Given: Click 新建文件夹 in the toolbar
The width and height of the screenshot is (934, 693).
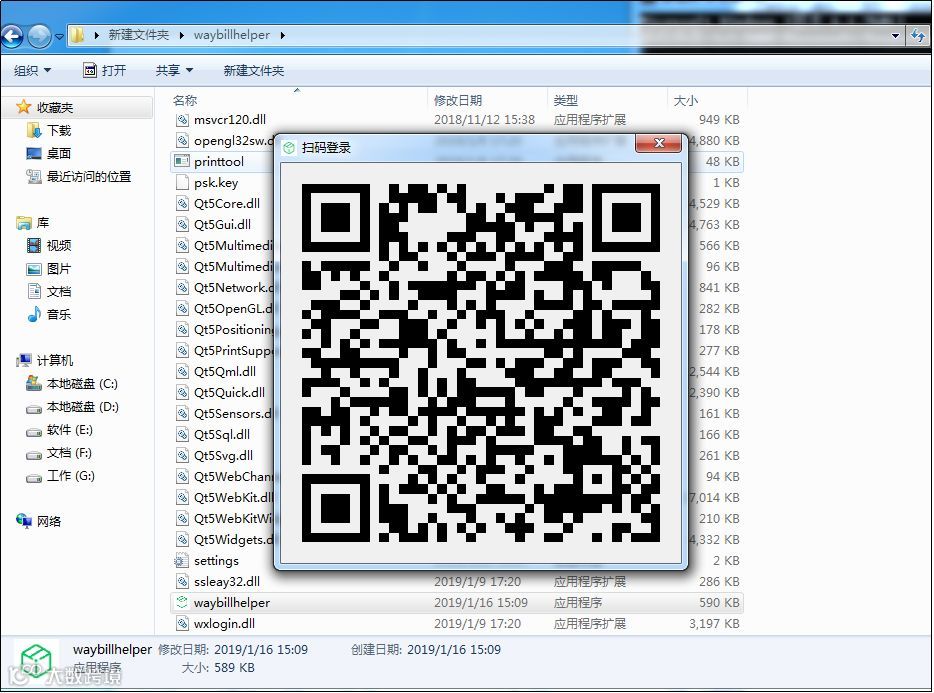Looking at the screenshot, I should 253,70.
